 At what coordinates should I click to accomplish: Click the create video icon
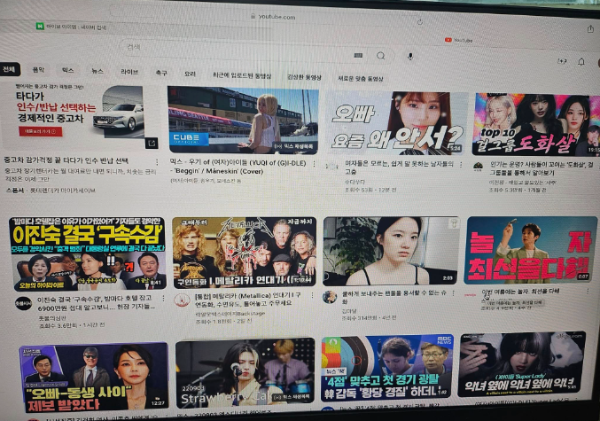coord(562,61)
